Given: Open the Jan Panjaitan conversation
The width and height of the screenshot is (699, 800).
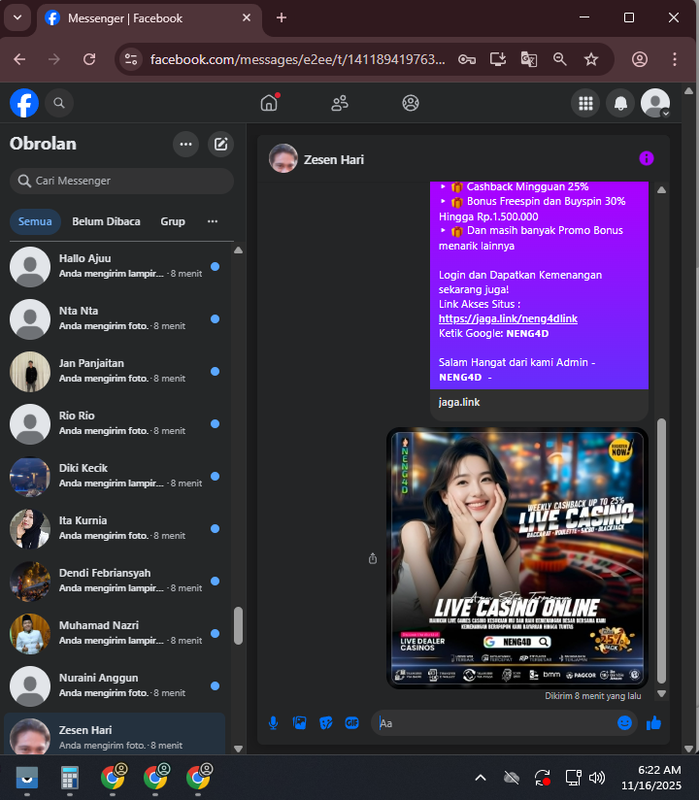Looking at the screenshot, I should pyautogui.click(x=115, y=371).
